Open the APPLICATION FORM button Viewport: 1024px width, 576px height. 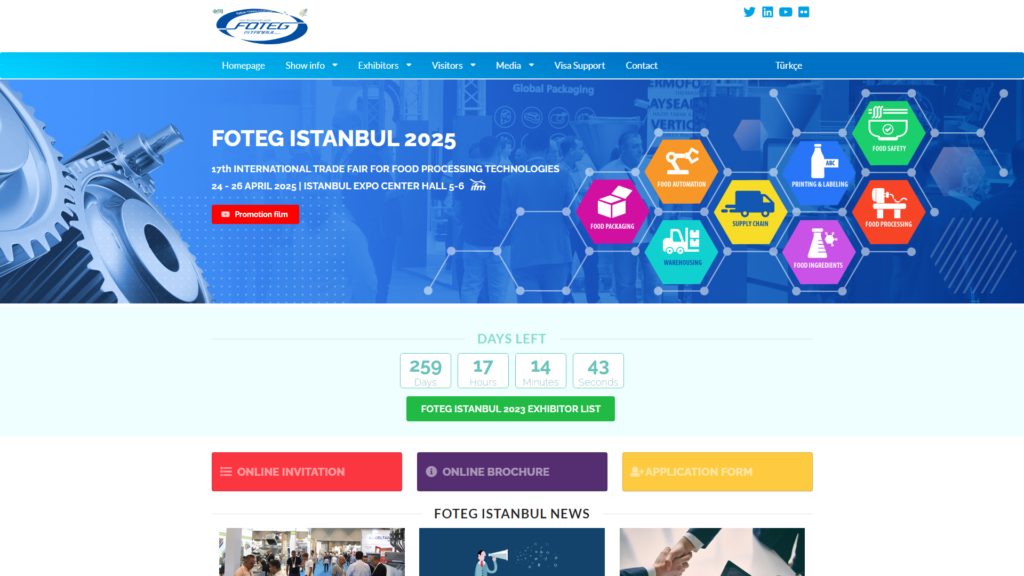[x=717, y=472]
